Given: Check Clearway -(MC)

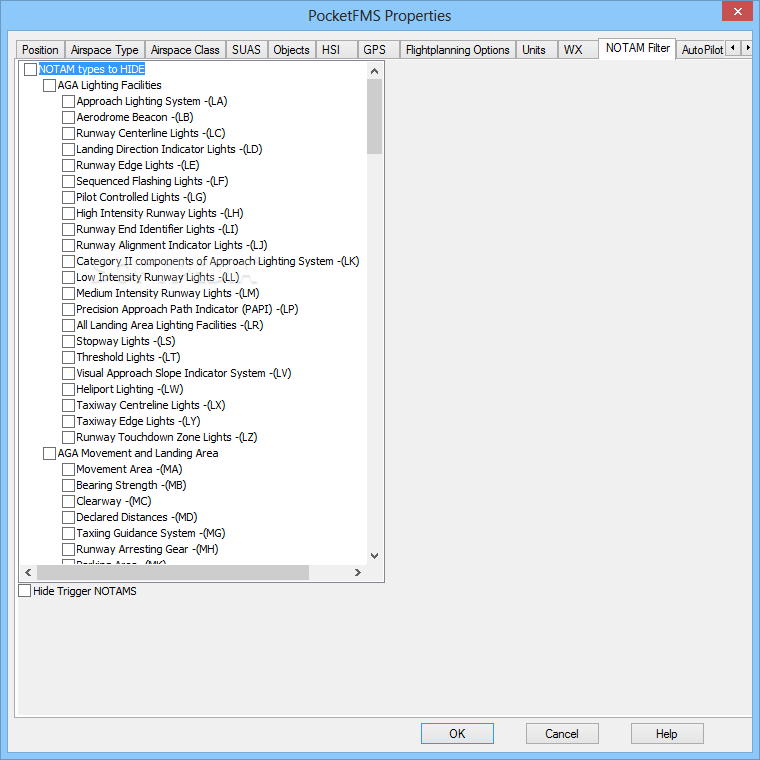Looking at the screenshot, I should click(x=68, y=501).
